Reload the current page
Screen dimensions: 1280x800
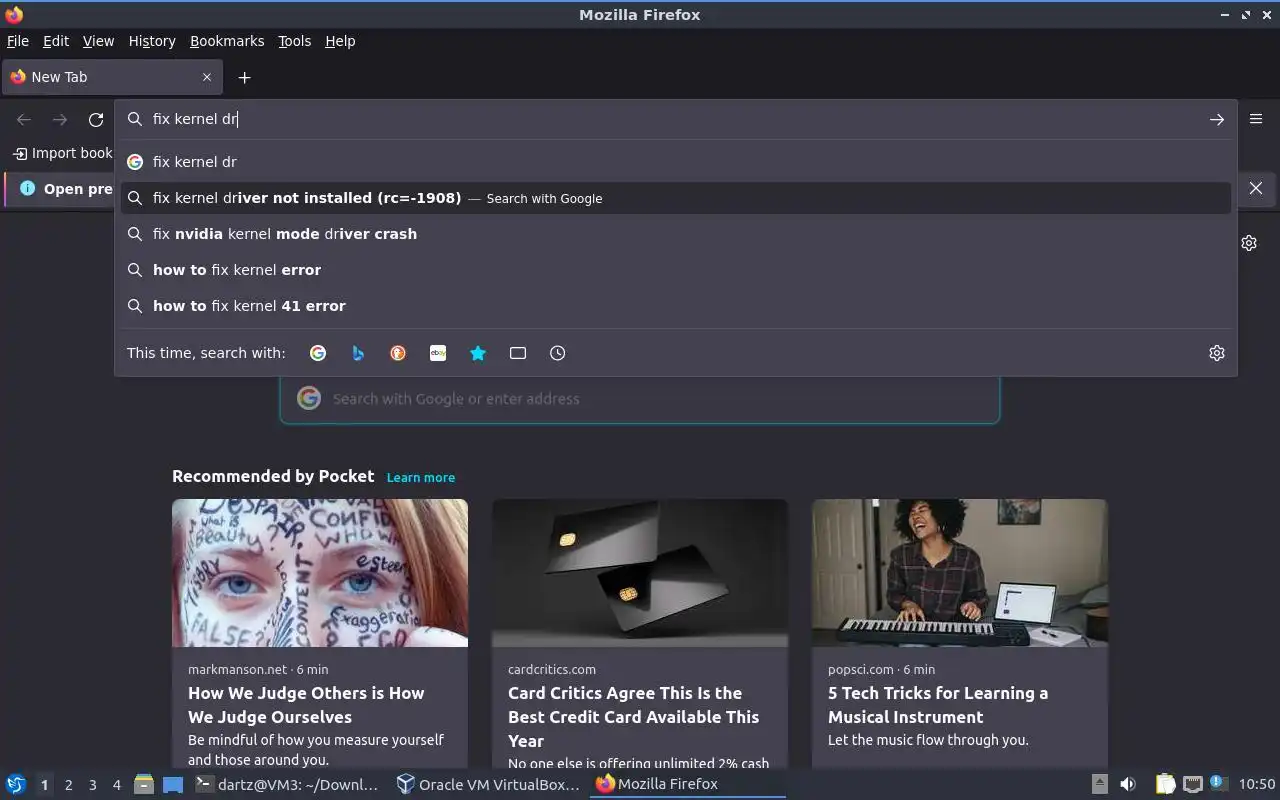(x=96, y=119)
